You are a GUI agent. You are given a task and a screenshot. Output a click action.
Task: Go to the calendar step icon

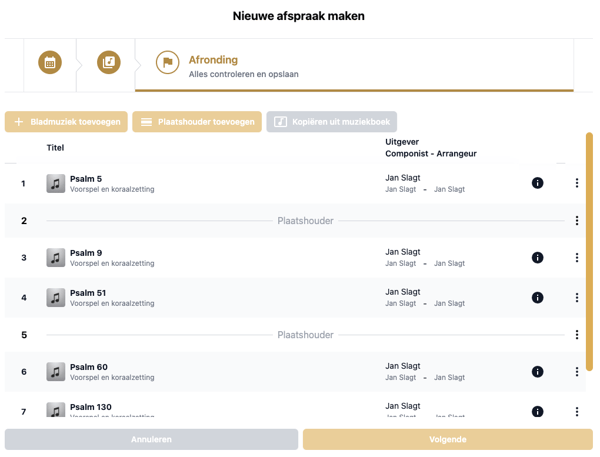[x=50, y=63]
